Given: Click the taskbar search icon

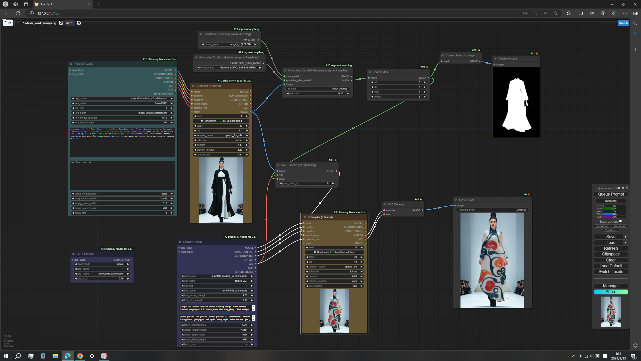Looking at the screenshot, I should click(18, 356).
